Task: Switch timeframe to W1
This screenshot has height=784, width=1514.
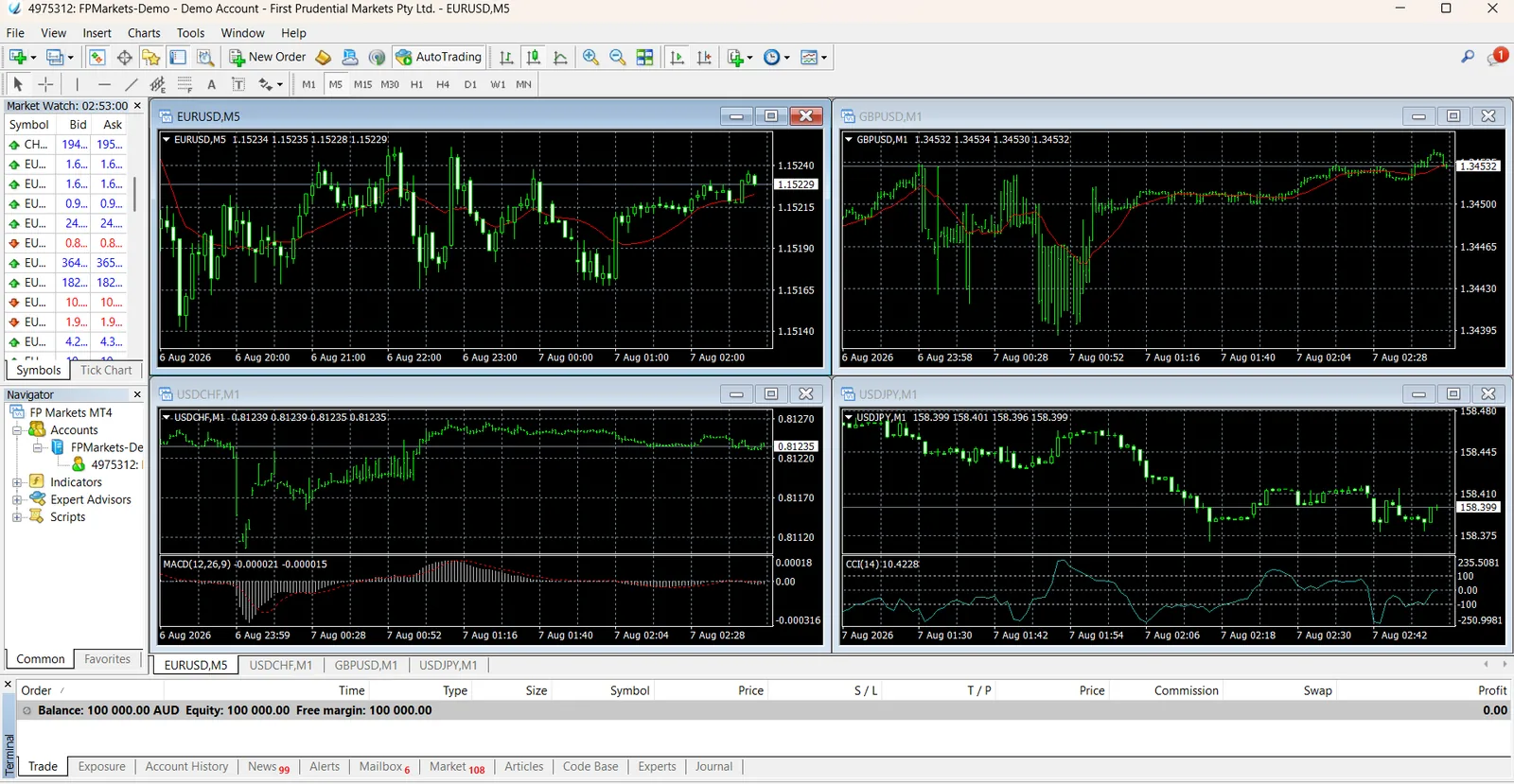Action: tap(498, 84)
